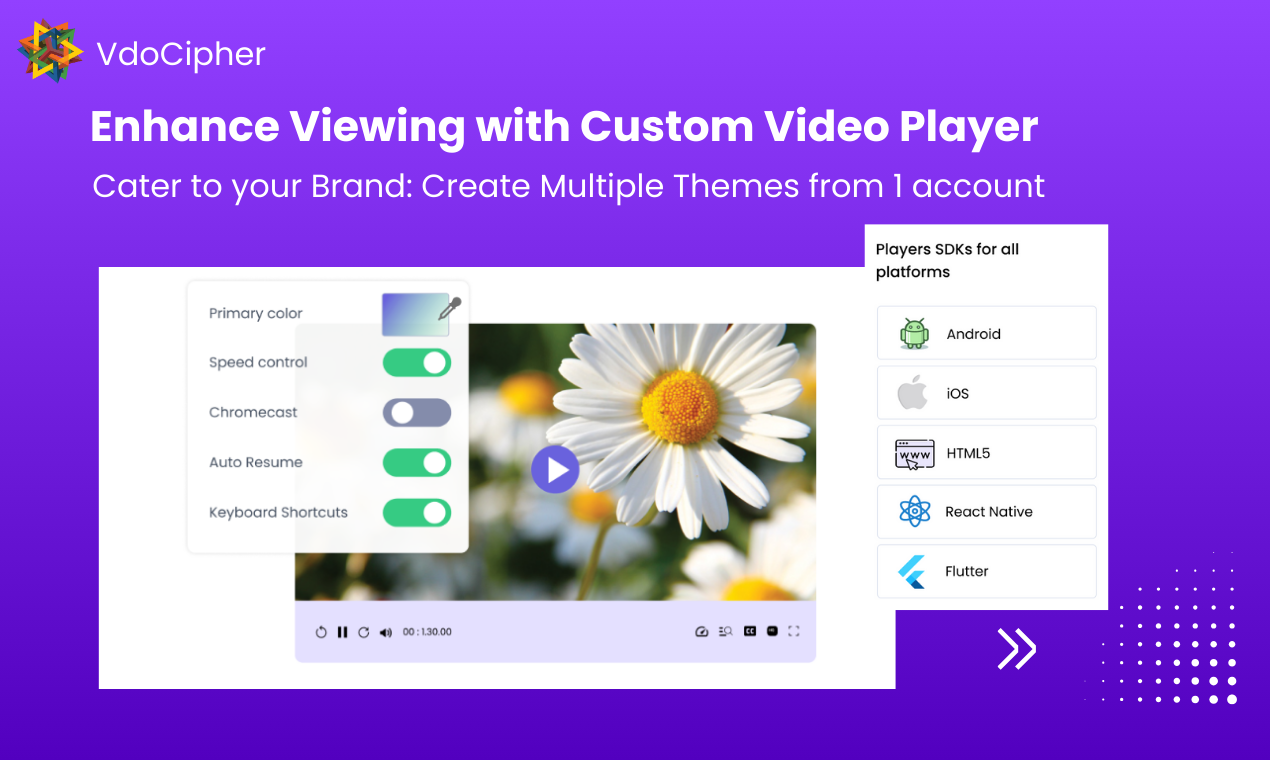Click the rewind icon in player bar
1270x760 pixels.
coord(321,632)
